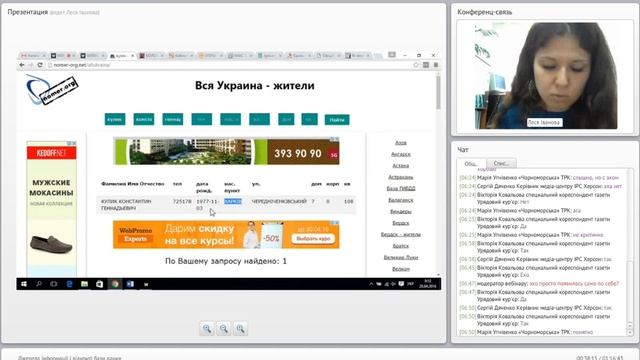Open the "Бердск - жители" link
This screenshot has height=360, width=640.
click(401, 234)
